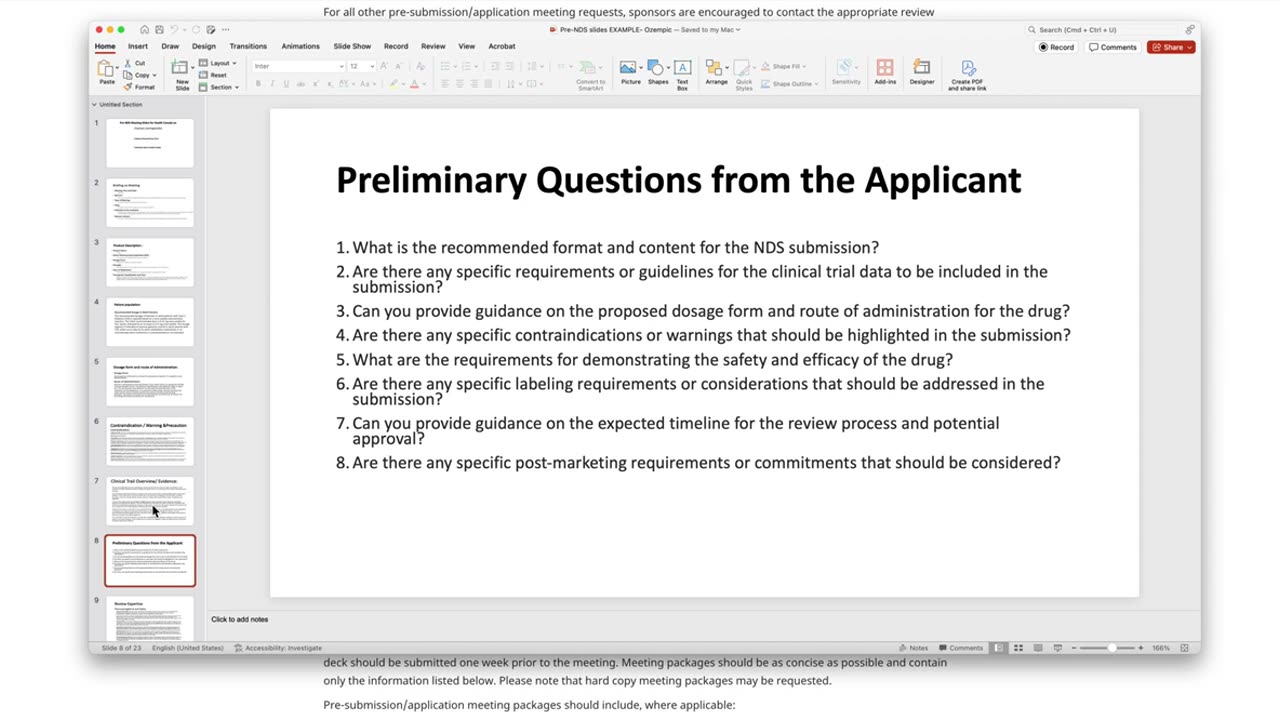Click Accessibility: Investigate status

click(278, 648)
